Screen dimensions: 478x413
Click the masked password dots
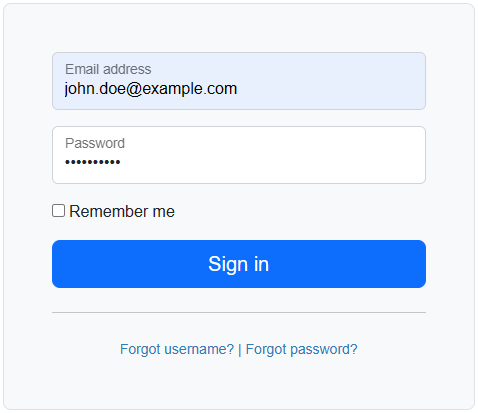click(x=93, y=162)
